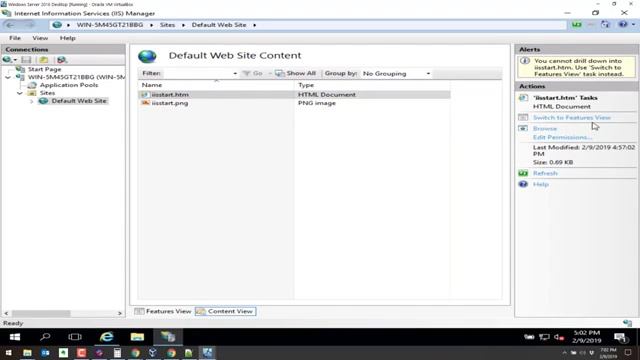Image resolution: width=640 pixels, height=360 pixels.
Task: Select Default Web Site in the tree
Action: 79,101
